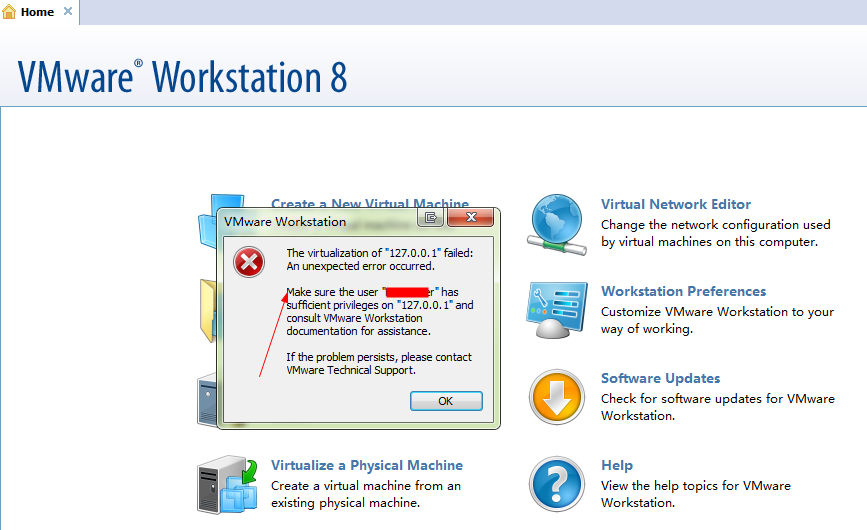This screenshot has height=530, width=867.
Task: Click the VMware Workstation 8 heading
Action: point(182,77)
